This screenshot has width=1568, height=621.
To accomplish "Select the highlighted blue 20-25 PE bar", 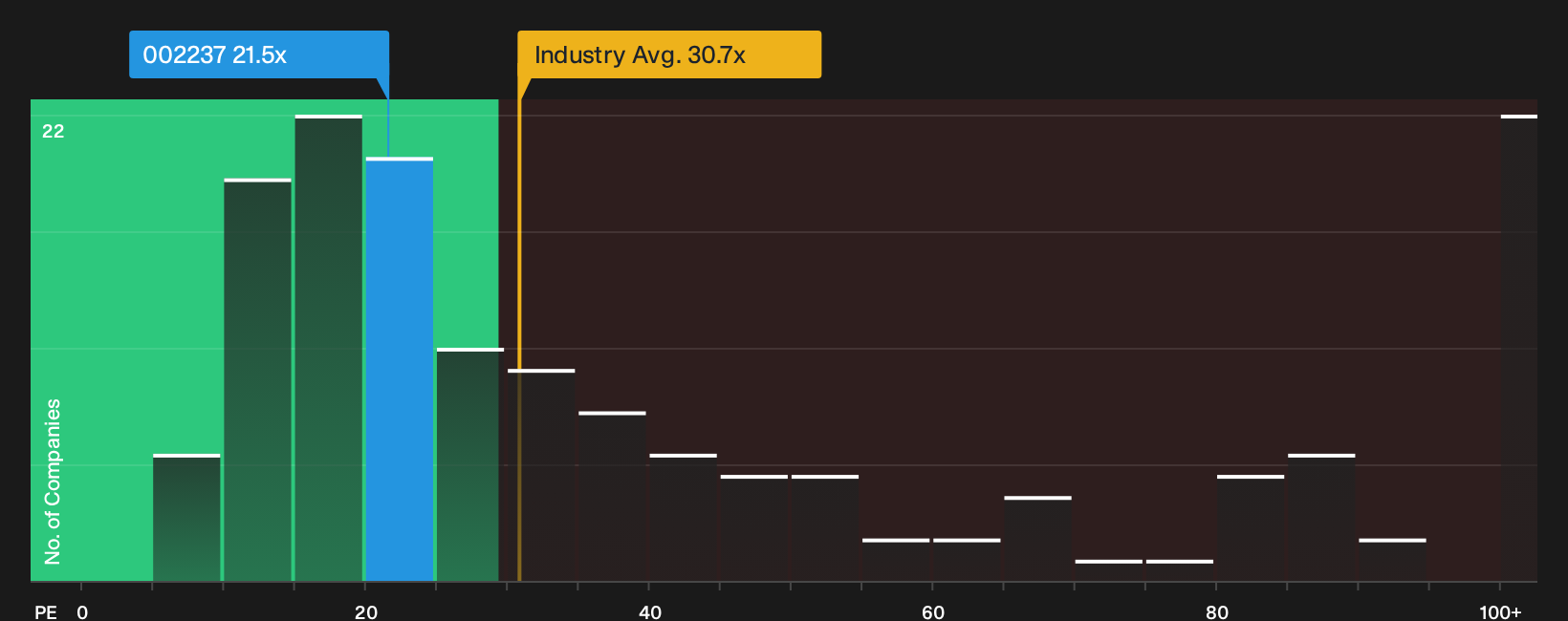I will 400,370.
